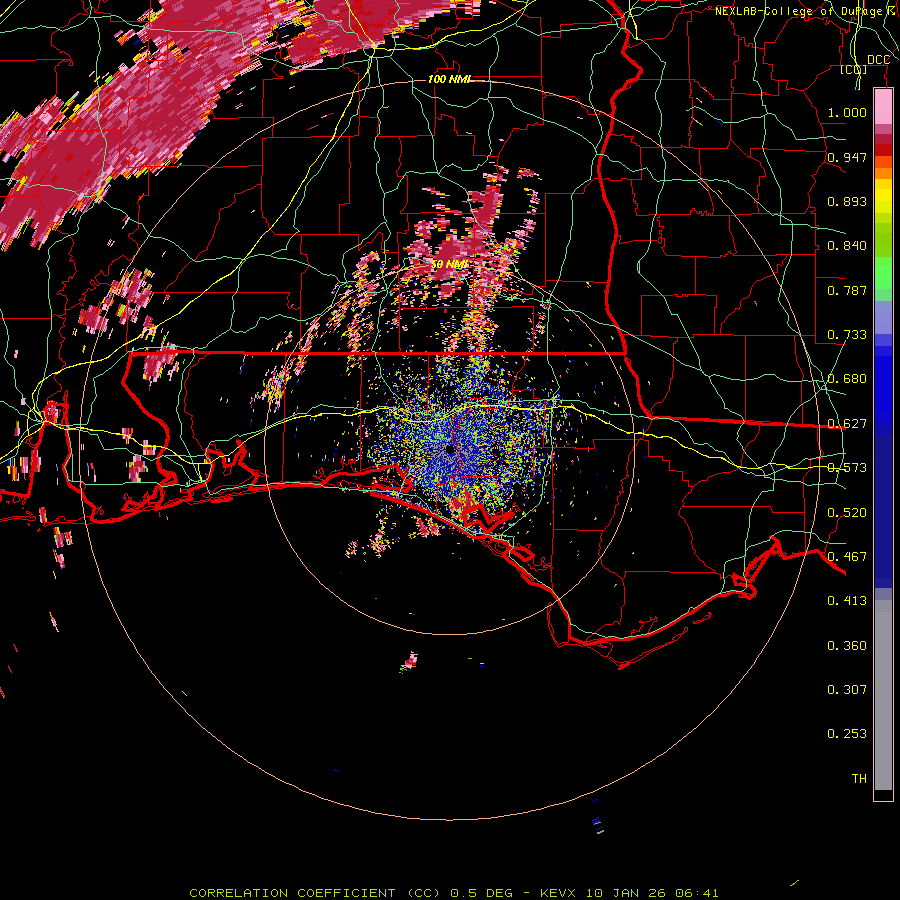Select the 0.893 scale label
The height and width of the screenshot is (900, 900).
point(847,201)
